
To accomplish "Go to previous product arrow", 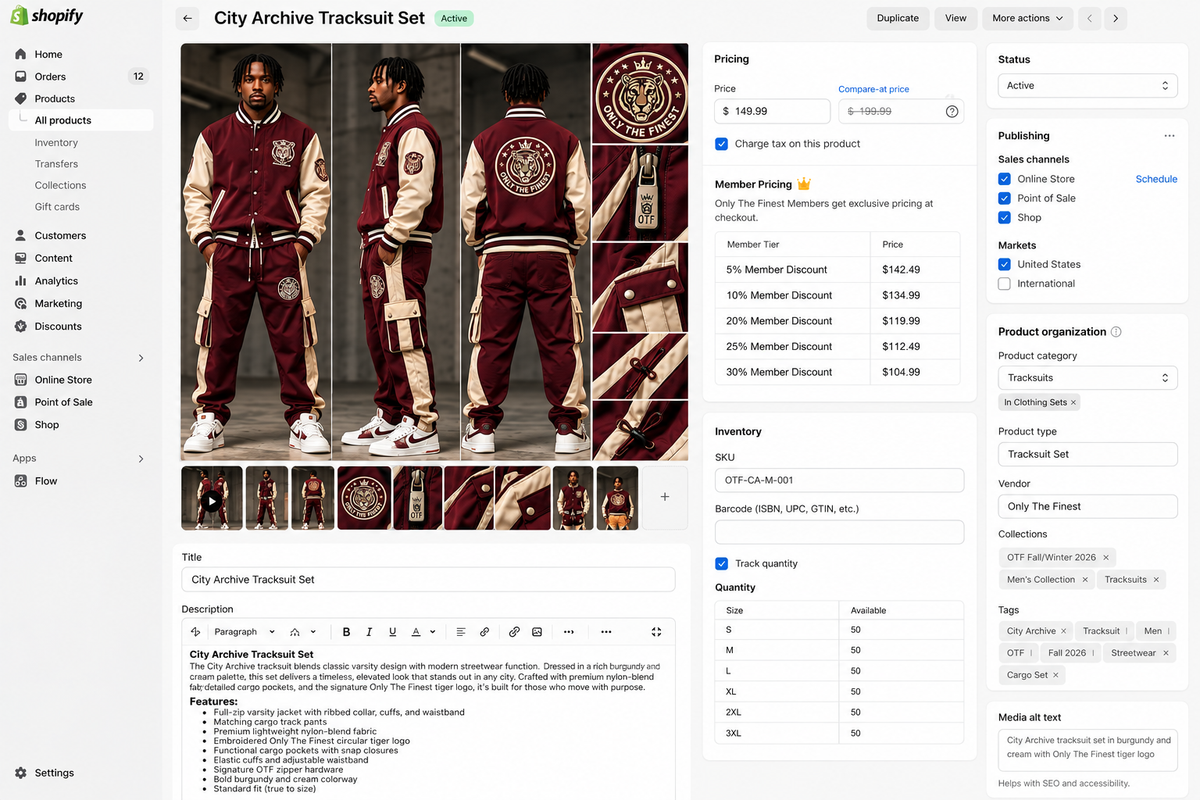I will 1091,18.
